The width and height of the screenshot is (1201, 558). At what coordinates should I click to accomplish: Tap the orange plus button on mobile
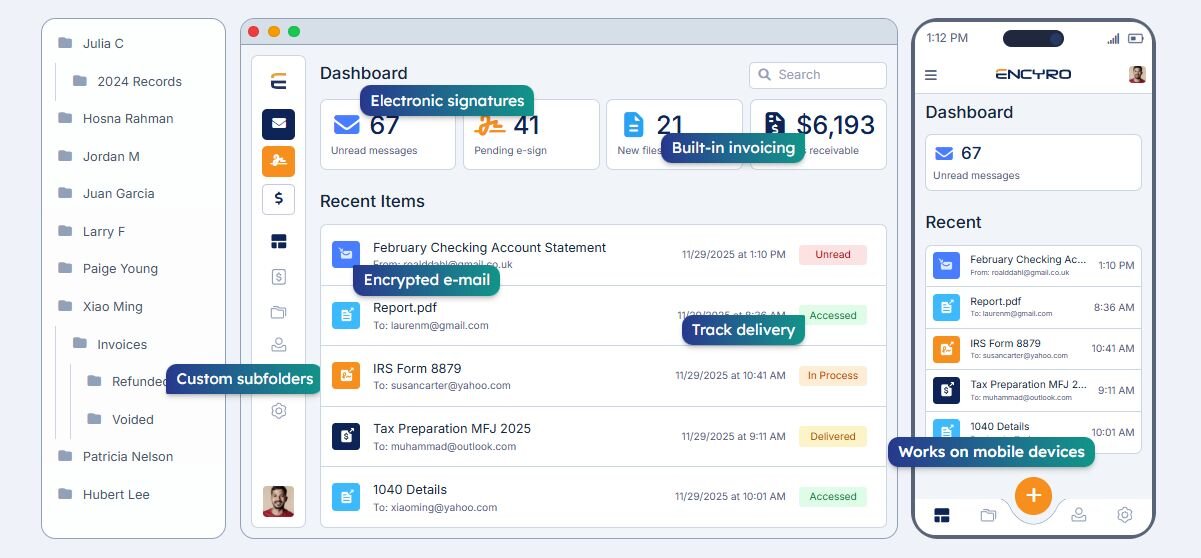click(x=1033, y=495)
